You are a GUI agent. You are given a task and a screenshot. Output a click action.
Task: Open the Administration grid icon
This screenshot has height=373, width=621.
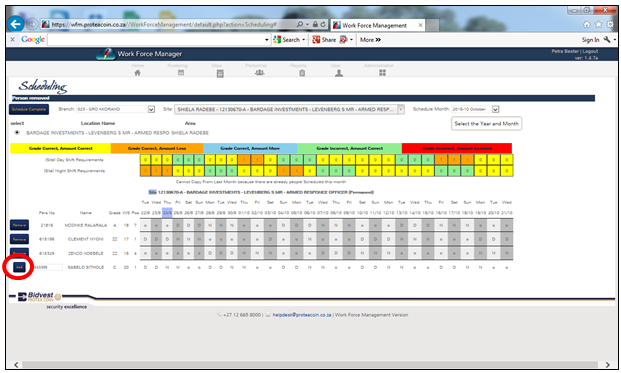382,73
